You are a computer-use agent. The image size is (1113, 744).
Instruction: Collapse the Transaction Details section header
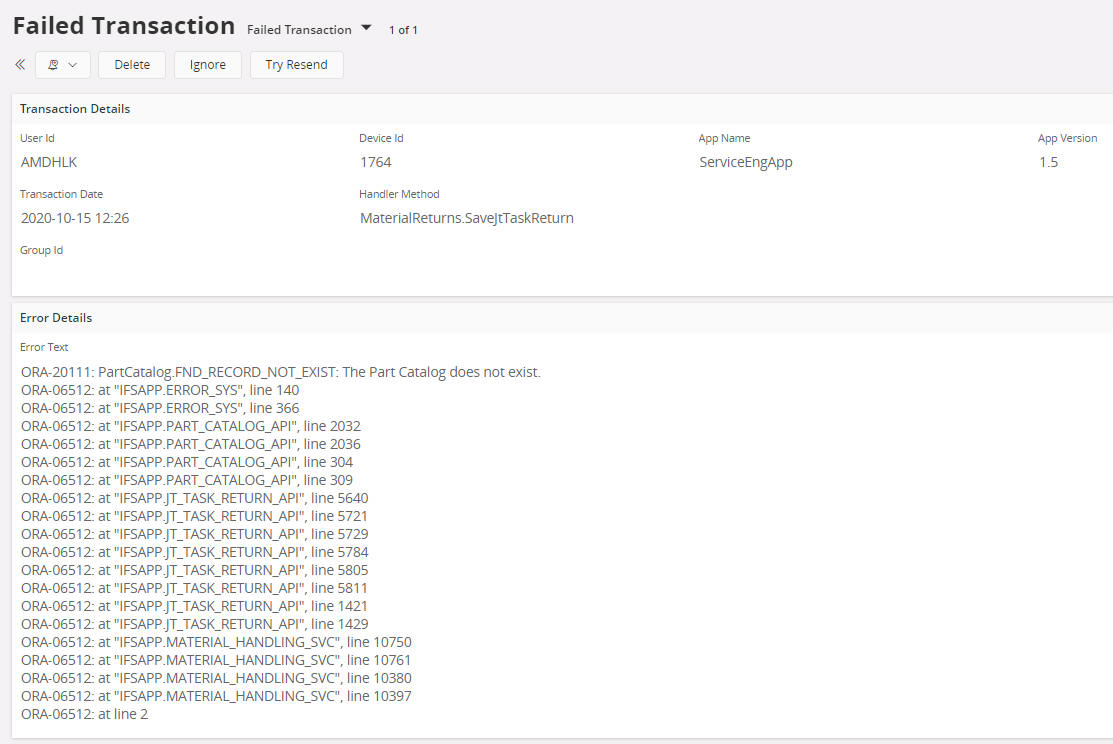point(75,109)
